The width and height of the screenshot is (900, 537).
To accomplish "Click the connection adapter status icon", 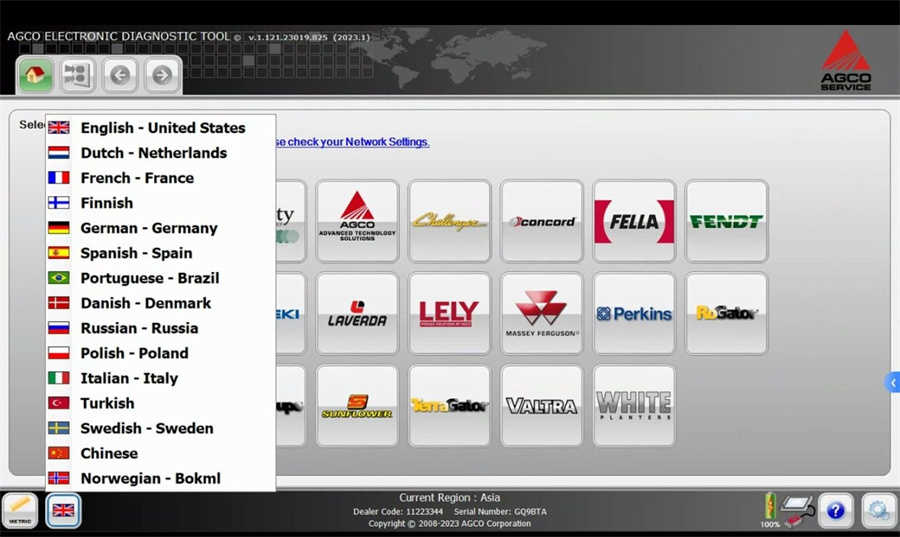I will point(797,509).
